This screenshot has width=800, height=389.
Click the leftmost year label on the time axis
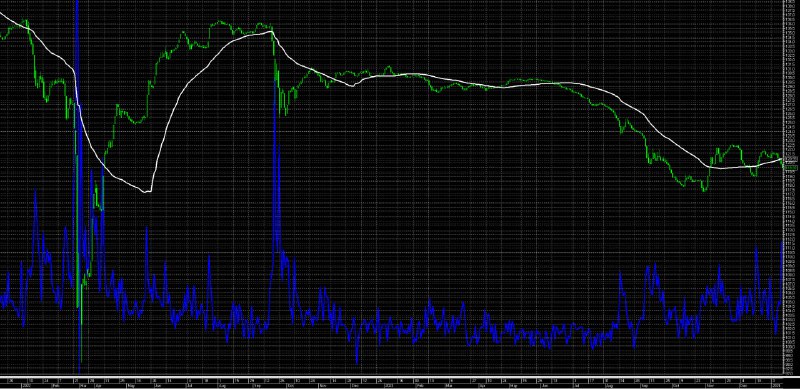[x=27, y=385]
